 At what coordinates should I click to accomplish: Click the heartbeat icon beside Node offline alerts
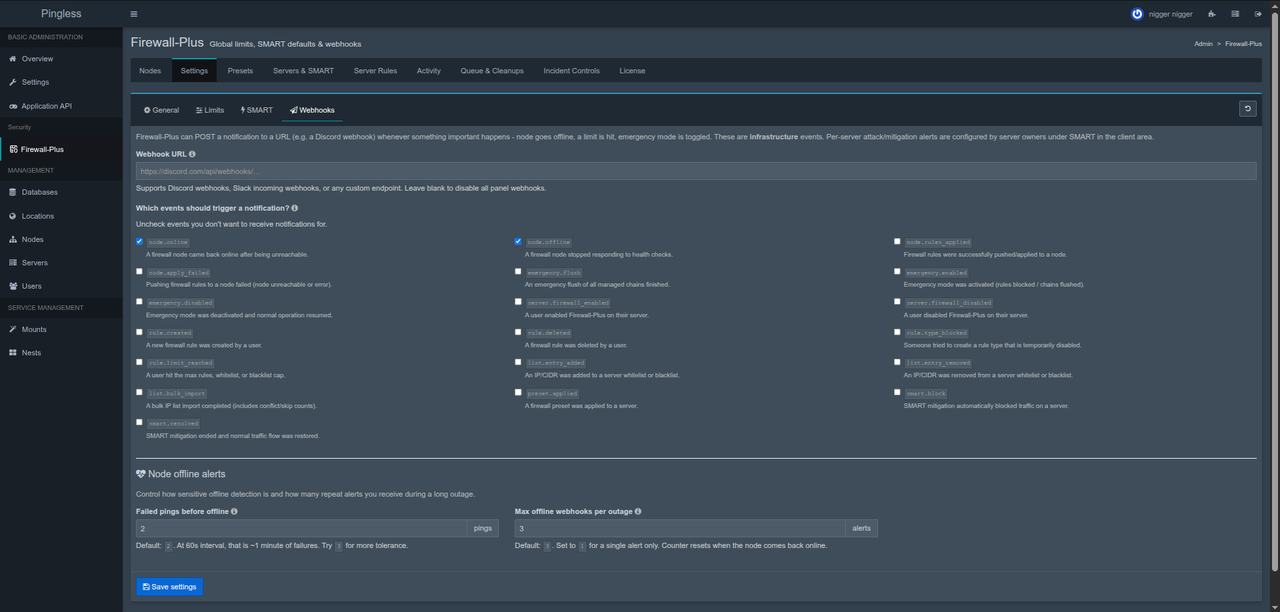click(x=141, y=474)
